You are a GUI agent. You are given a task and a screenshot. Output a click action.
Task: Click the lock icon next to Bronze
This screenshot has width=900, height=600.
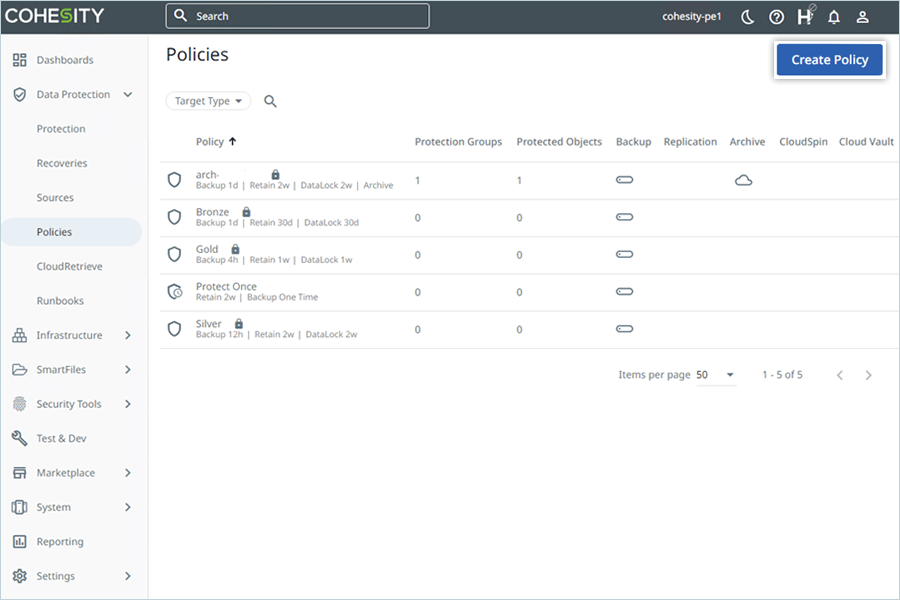coord(246,212)
